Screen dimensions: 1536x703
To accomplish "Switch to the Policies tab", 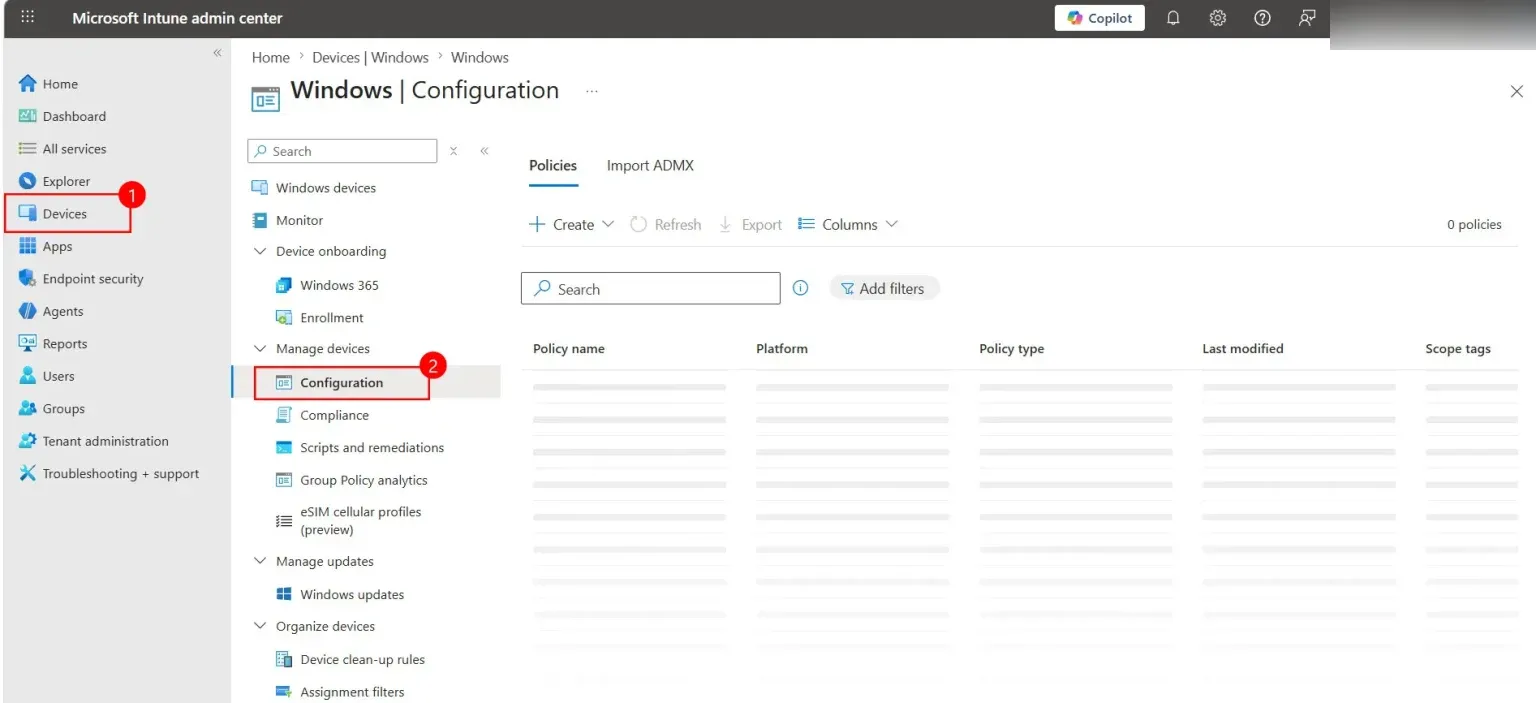I will pos(553,166).
